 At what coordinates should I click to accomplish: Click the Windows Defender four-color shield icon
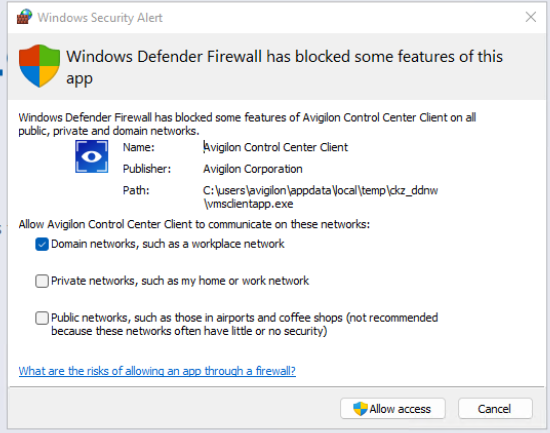pos(39,66)
